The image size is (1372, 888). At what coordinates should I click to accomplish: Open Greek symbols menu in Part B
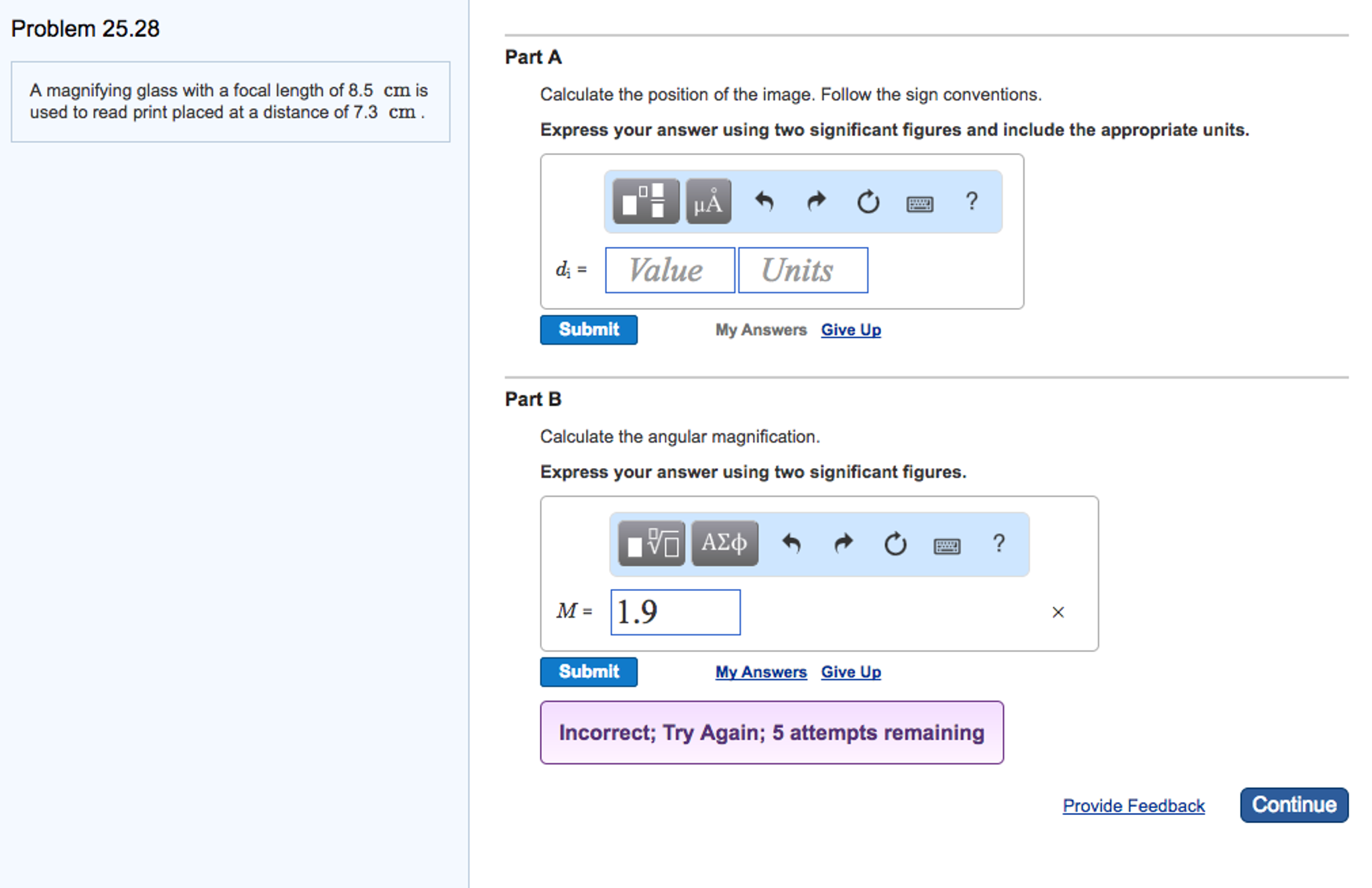click(724, 543)
